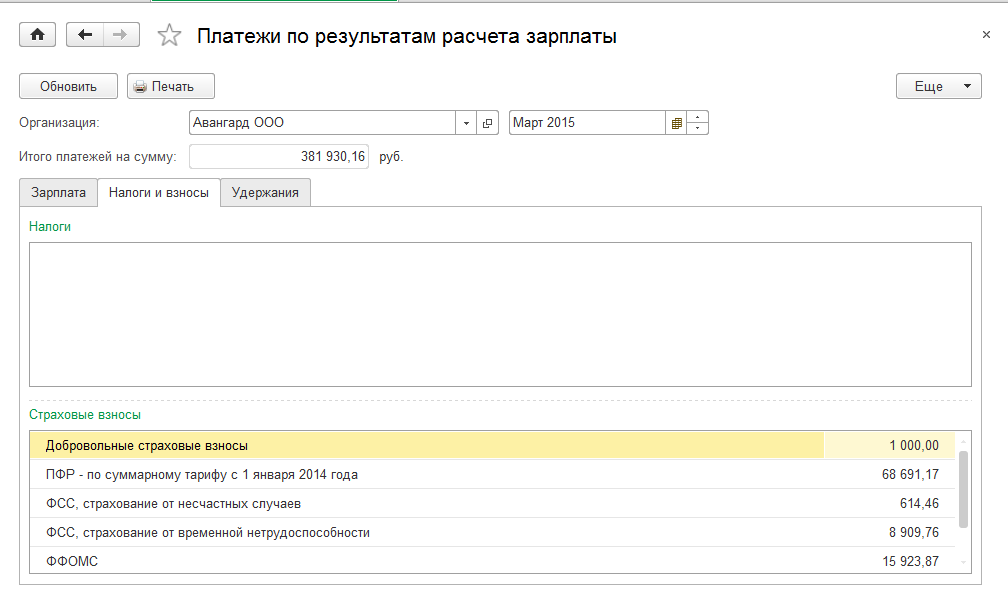
Task: Add page to favorites with star
Action: (170, 36)
